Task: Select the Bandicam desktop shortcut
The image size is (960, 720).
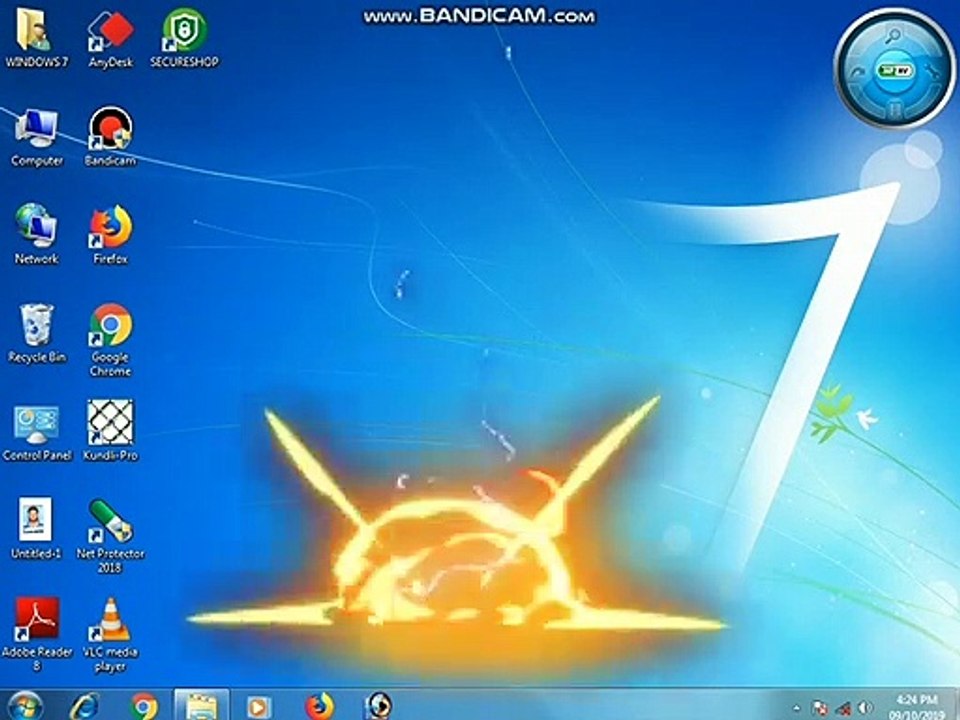Action: pos(110,137)
